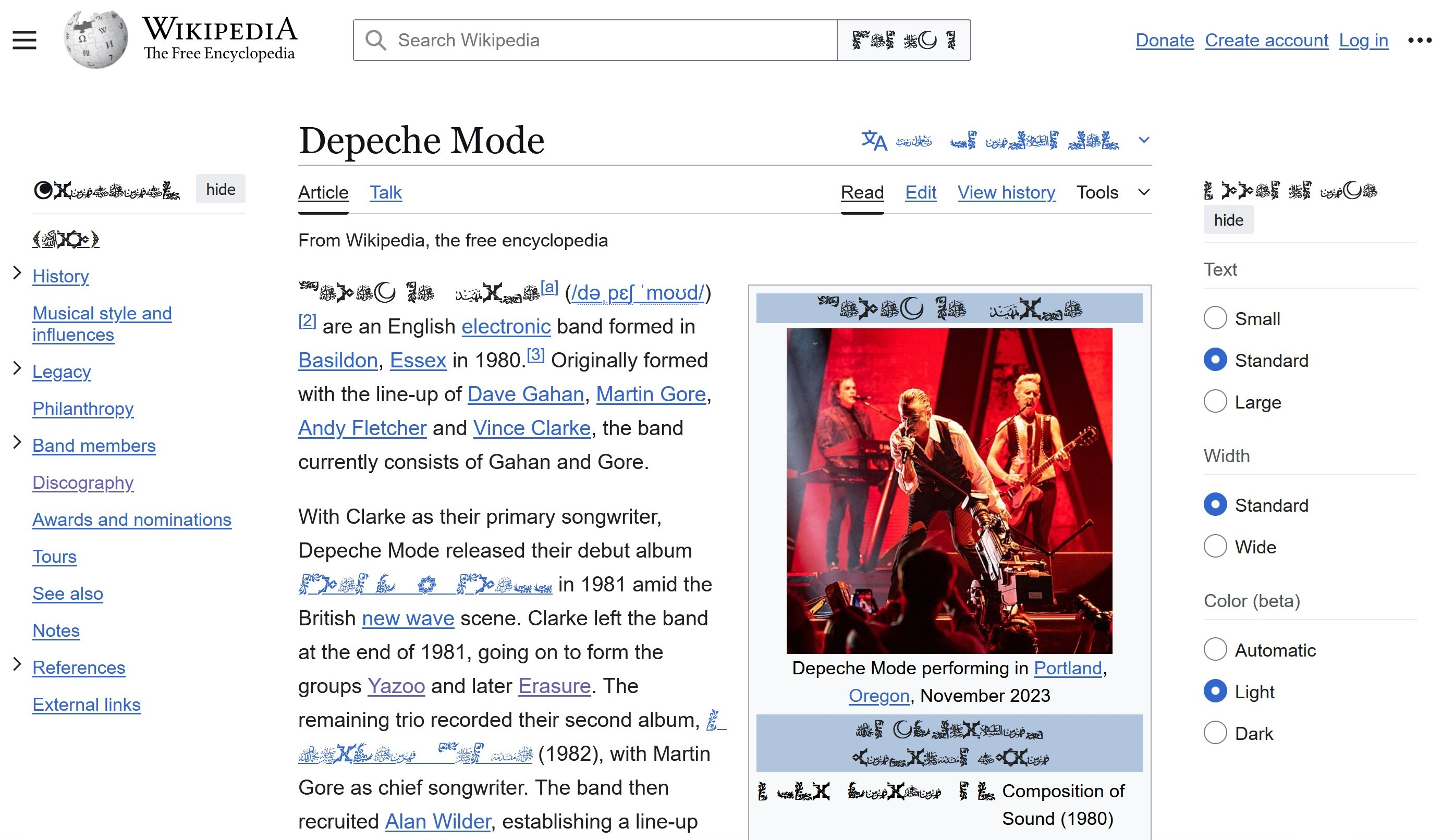Open the View history tab
The height and width of the screenshot is (840, 1454).
(1006, 192)
